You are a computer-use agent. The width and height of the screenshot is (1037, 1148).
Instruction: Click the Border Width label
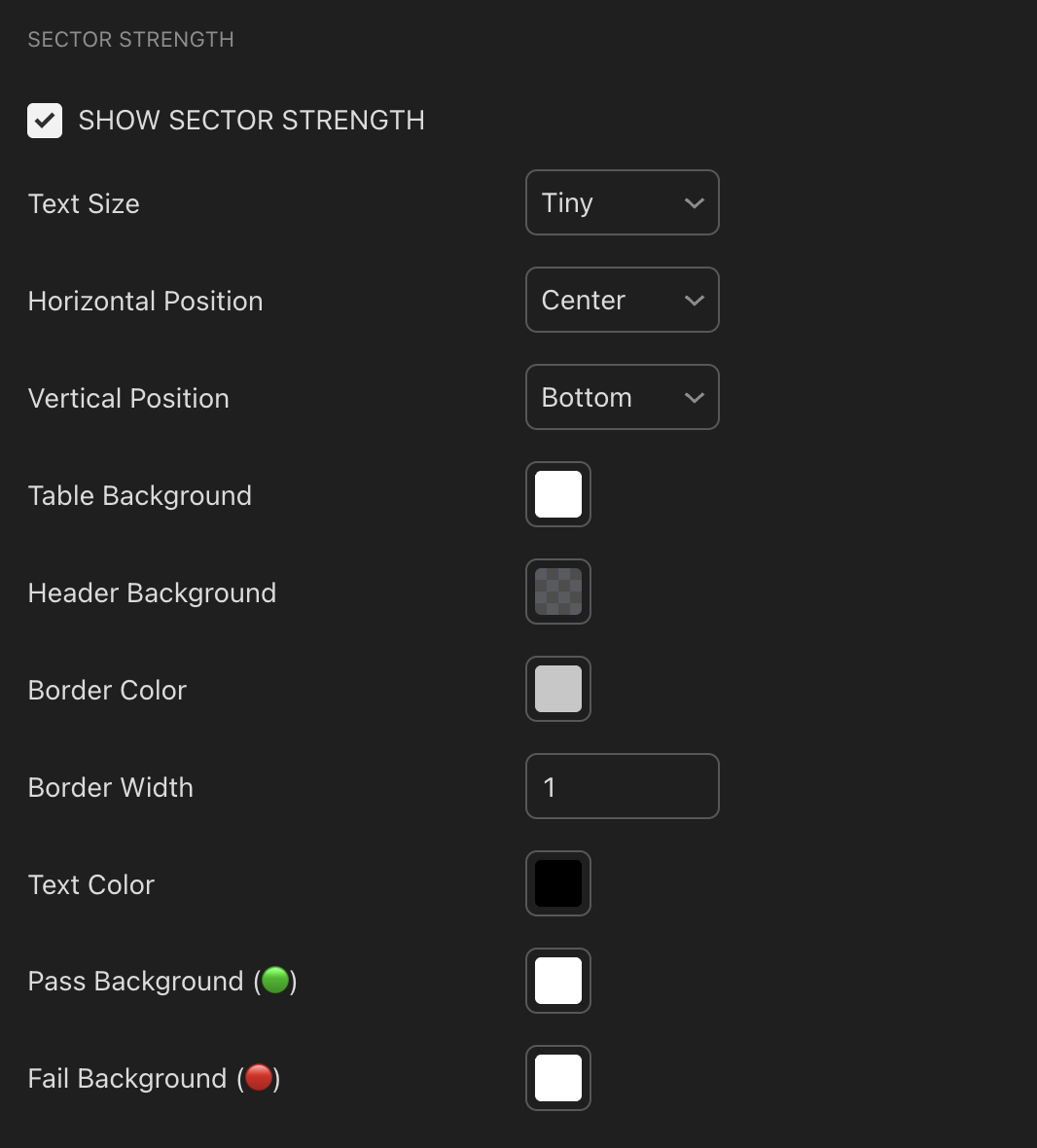[x=111, y=787]
